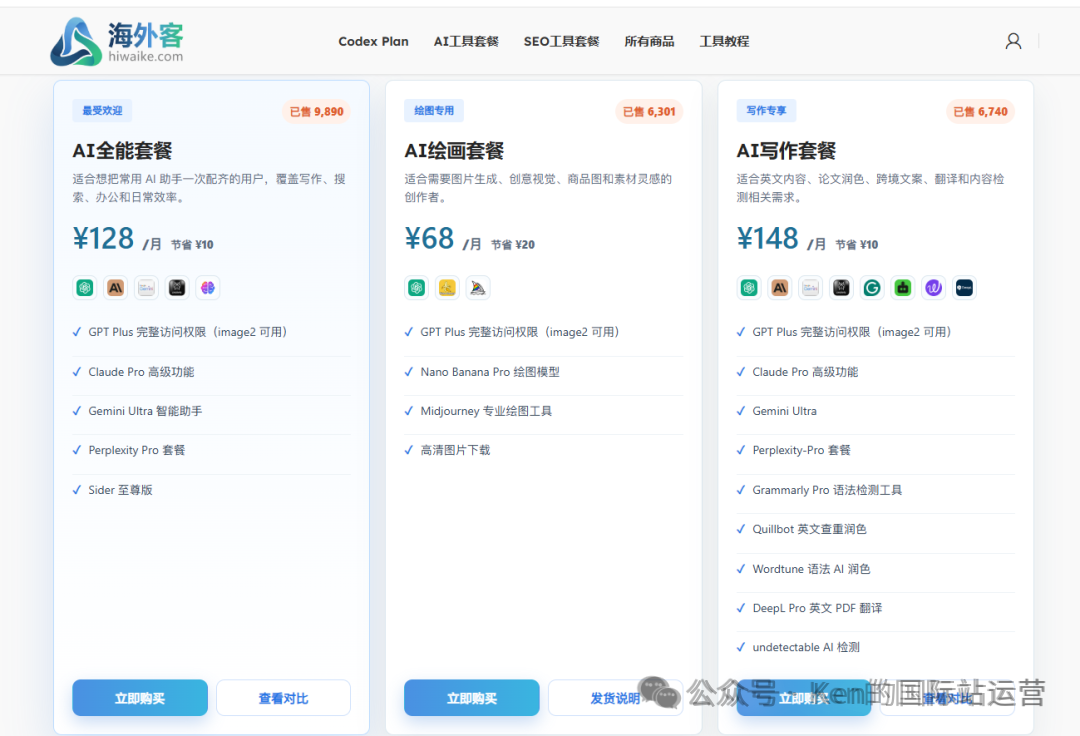Viewport: 1080px width, 736px height.
Task: Click 查看对比 in AI全能套餐 card
Action: 283,698
